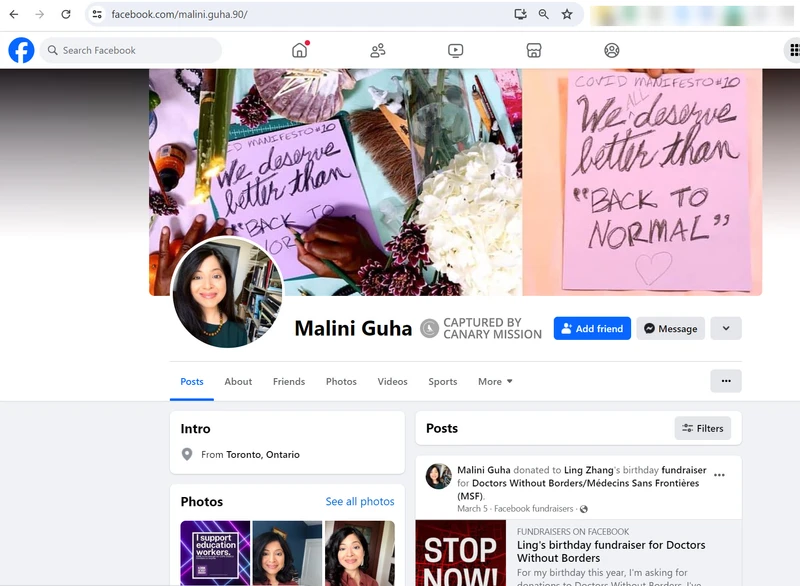The image size is (800, 586).
Task: Click the Intro heading
Action: coord(195,428)
